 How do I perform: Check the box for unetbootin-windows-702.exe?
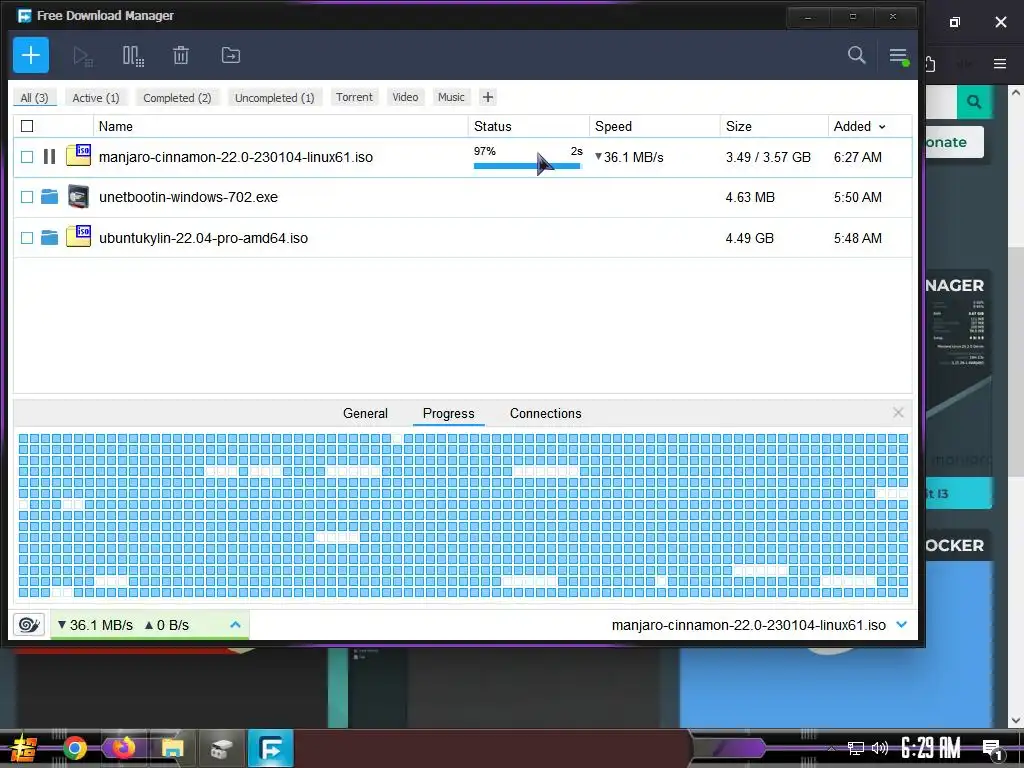click(27, 197)
